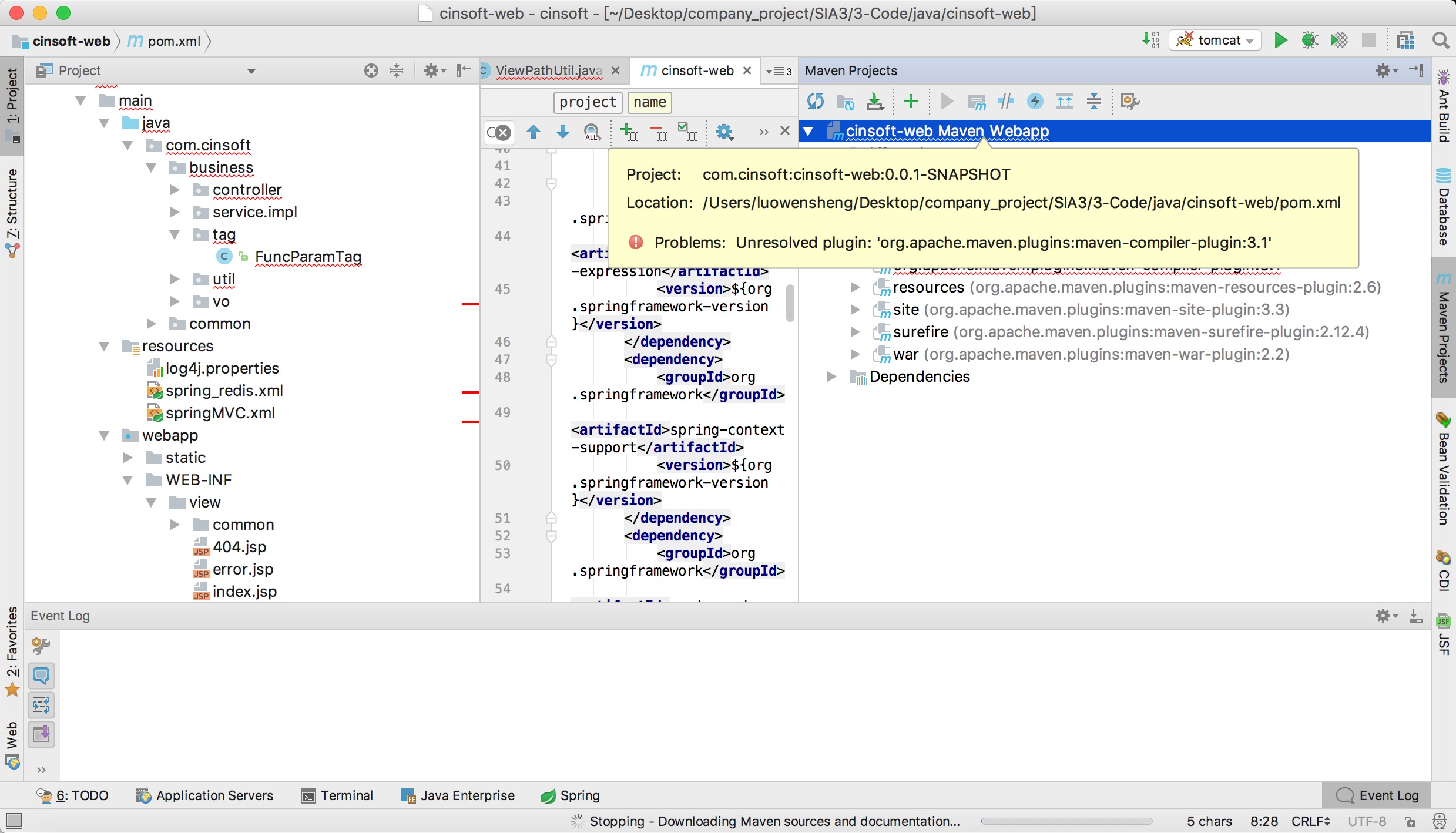1456x833 pixels.
Task: Open tomcat run configuration dropdown
Action: [x=1215, y=40]
